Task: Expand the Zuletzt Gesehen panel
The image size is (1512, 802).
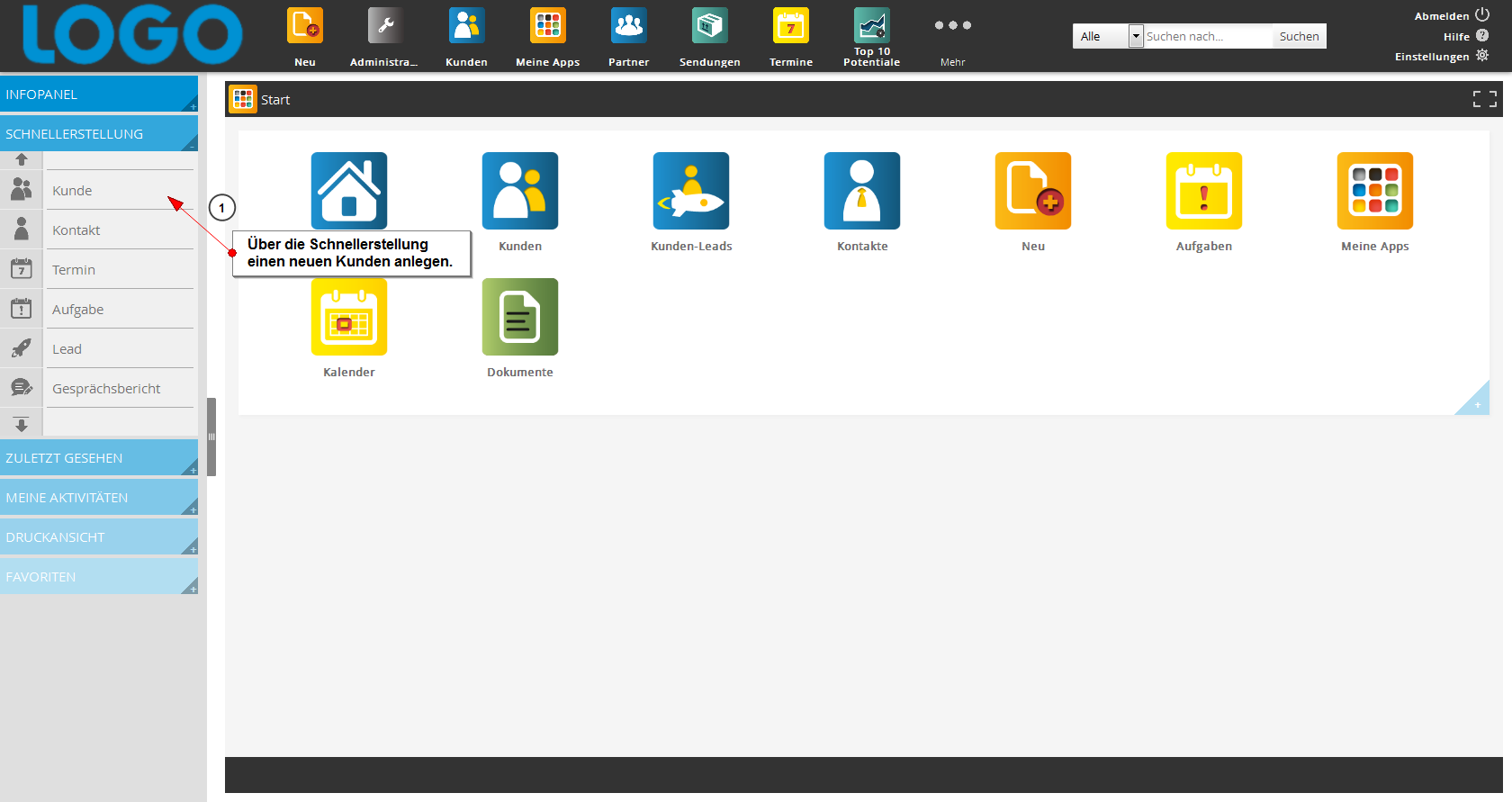Action: coord(99,457)
